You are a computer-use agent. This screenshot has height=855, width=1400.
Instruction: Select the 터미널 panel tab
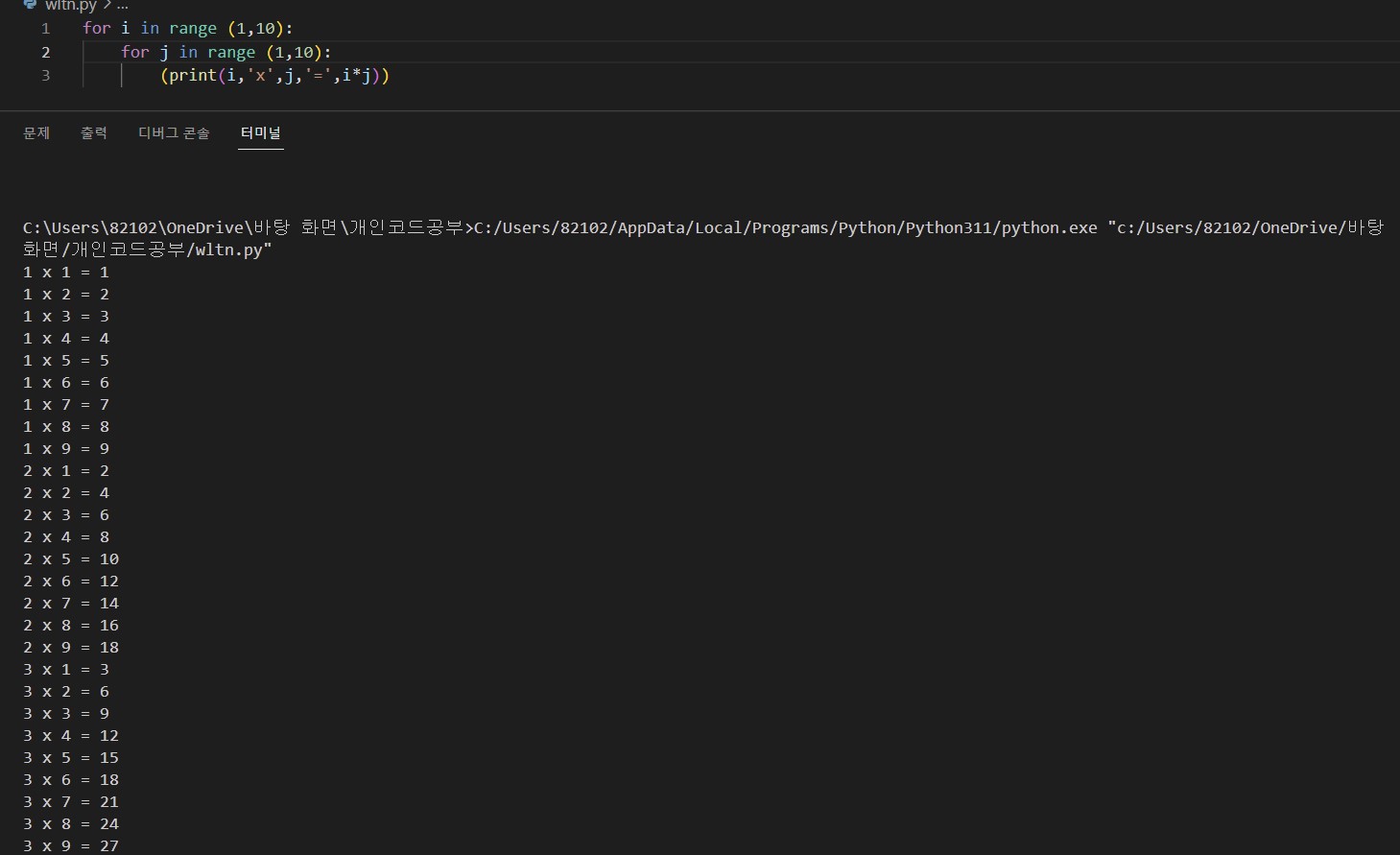[x=261, y=132]
